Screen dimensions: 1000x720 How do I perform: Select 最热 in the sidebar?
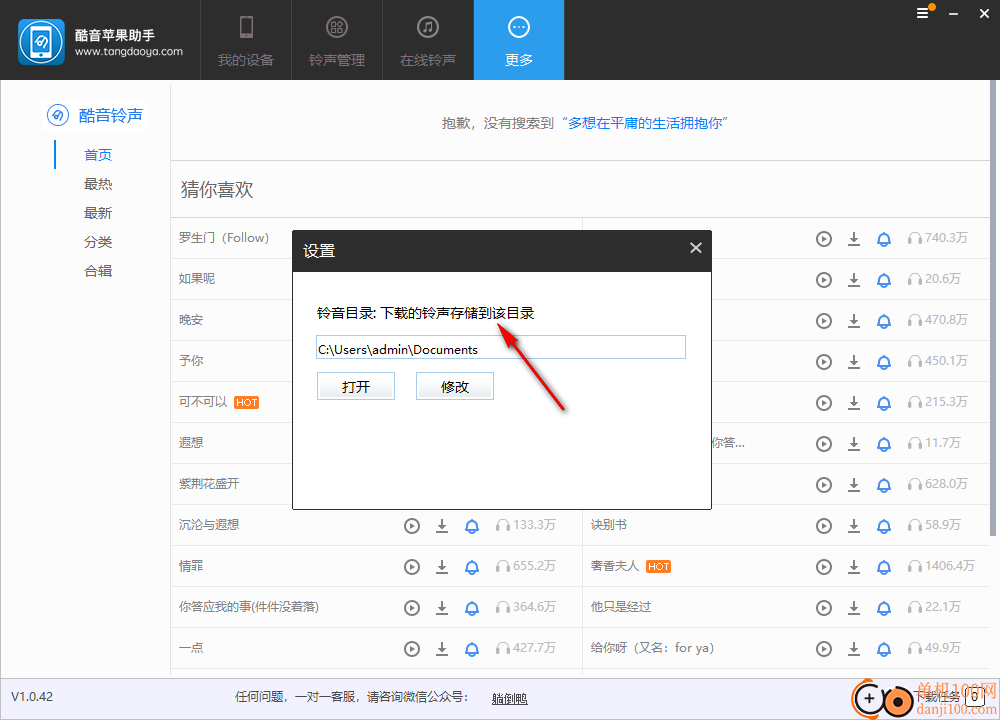click(98, 184)
